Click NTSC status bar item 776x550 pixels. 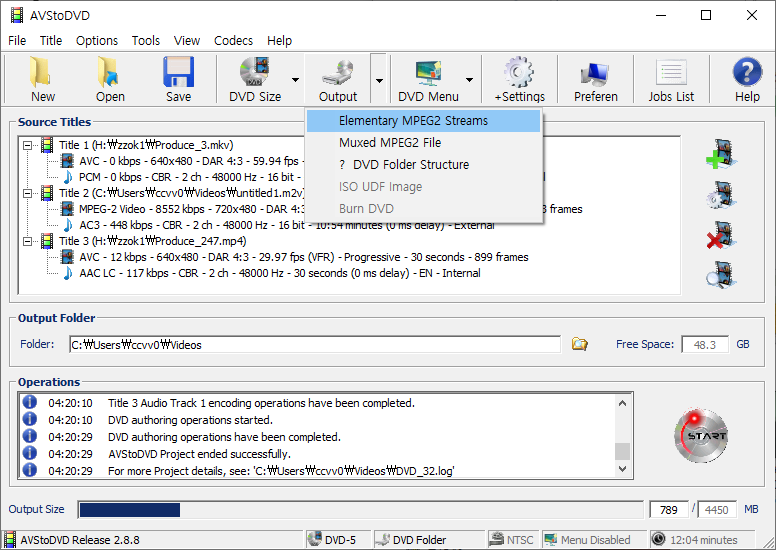(x=512, y=540)
